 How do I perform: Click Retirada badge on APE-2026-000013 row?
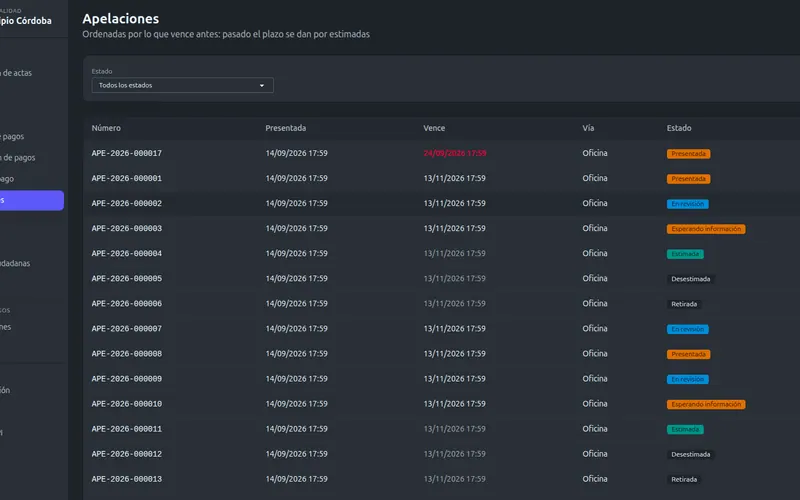pos(684,480)
